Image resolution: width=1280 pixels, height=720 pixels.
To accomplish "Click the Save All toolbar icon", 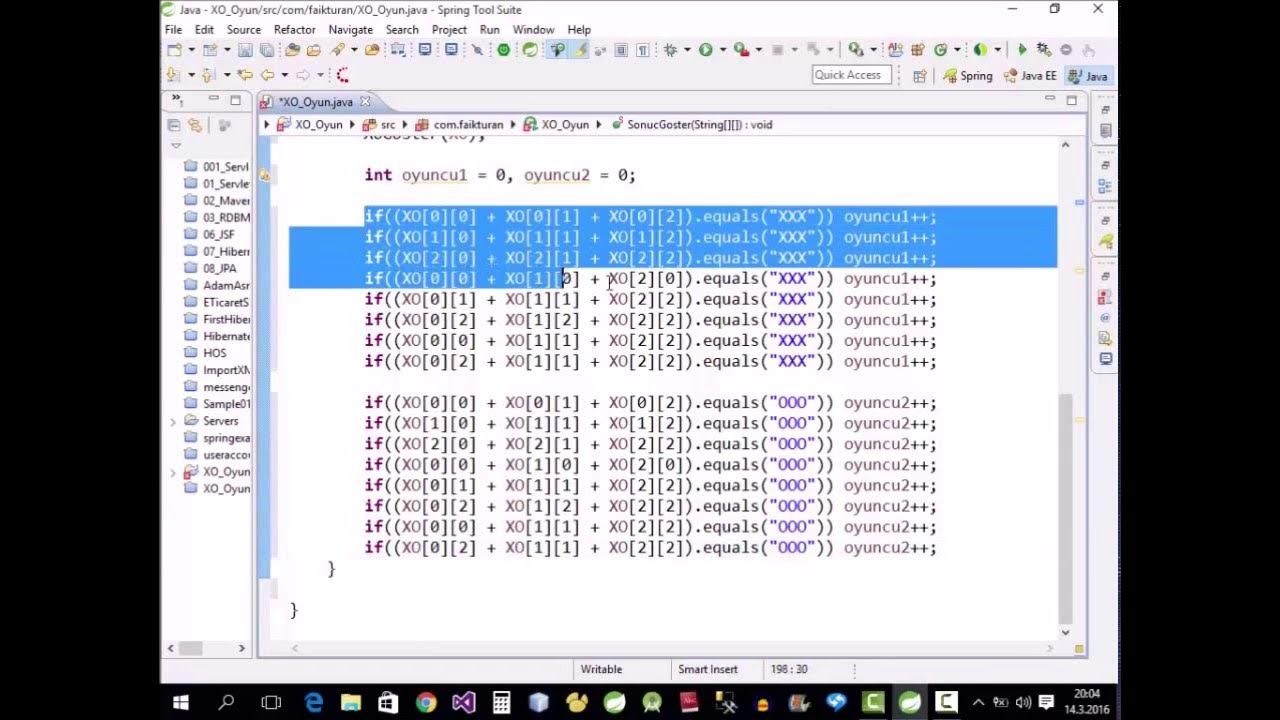I will coord(267,50).
